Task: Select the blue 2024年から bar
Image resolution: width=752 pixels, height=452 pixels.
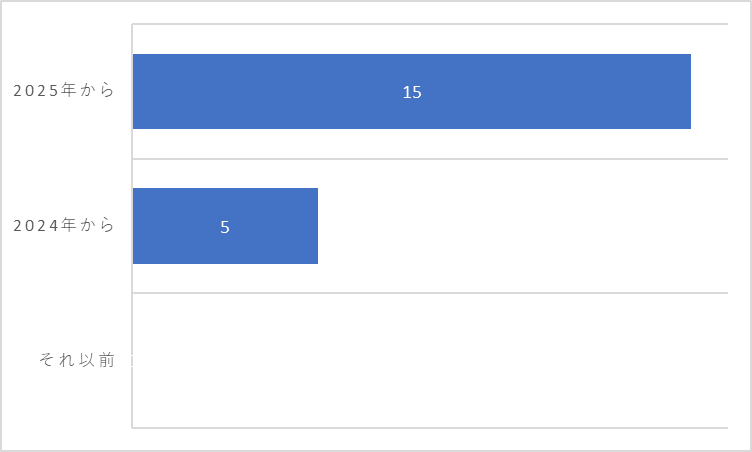Action: point(225,226)
